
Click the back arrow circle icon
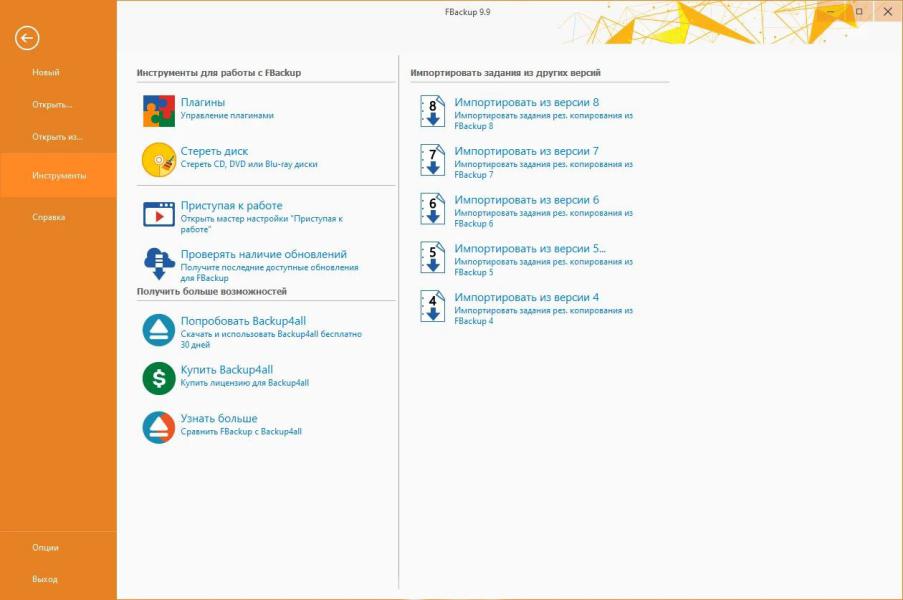(x=27, y=39)
